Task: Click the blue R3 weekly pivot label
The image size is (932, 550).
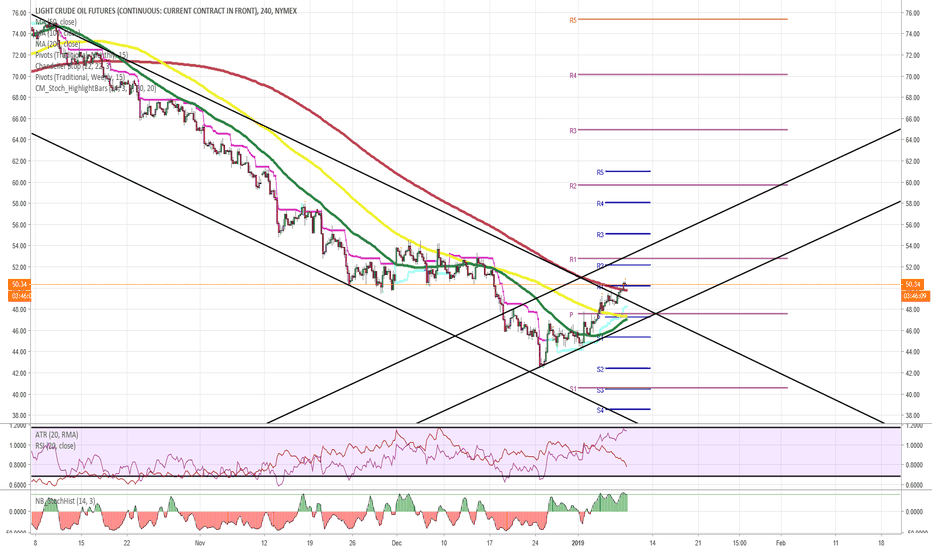Action: point(600,235)
